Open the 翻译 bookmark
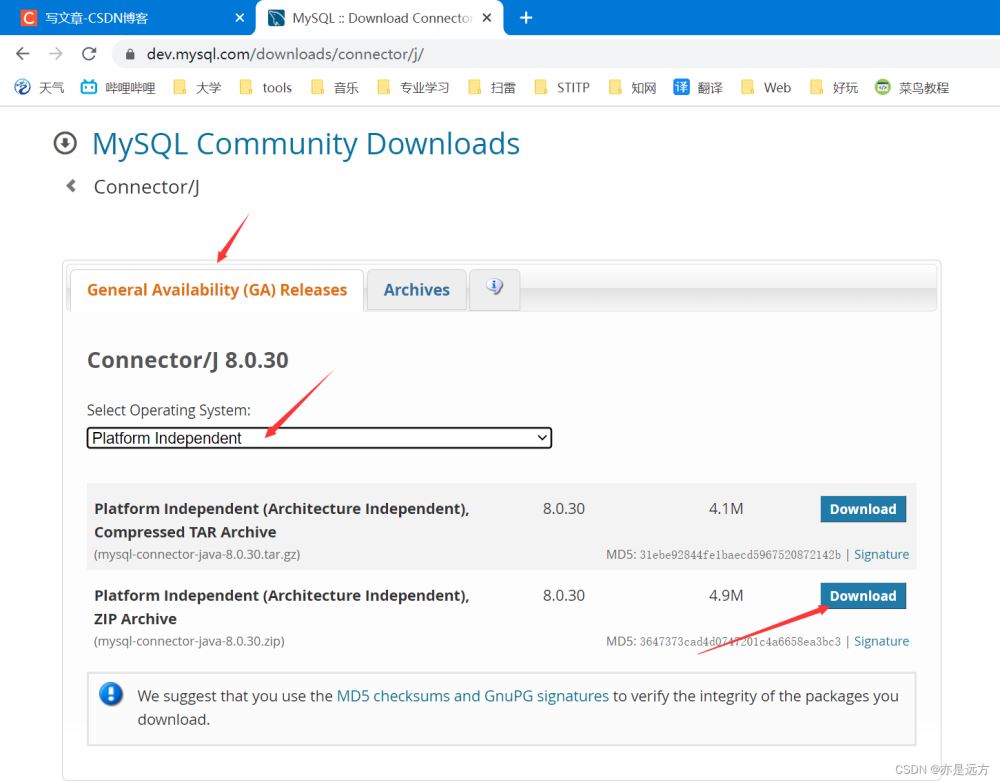 (x=698, y=88)
